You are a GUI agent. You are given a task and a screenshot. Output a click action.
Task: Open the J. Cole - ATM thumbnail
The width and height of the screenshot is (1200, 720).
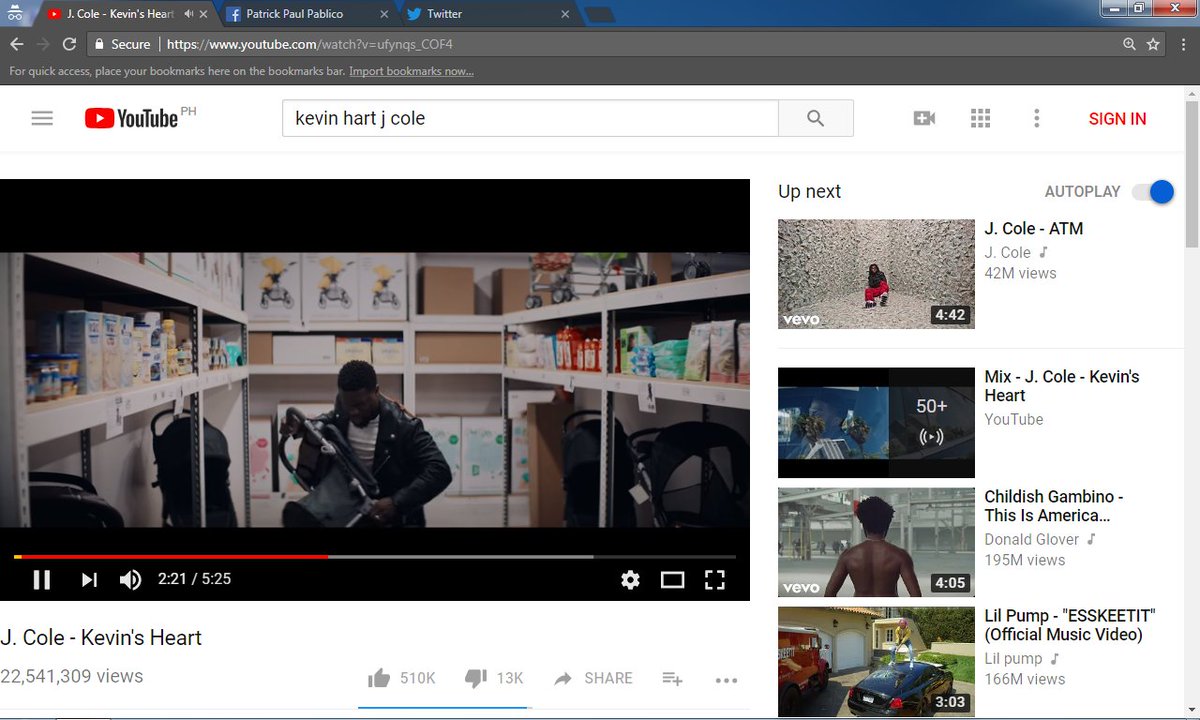[876, 274]
